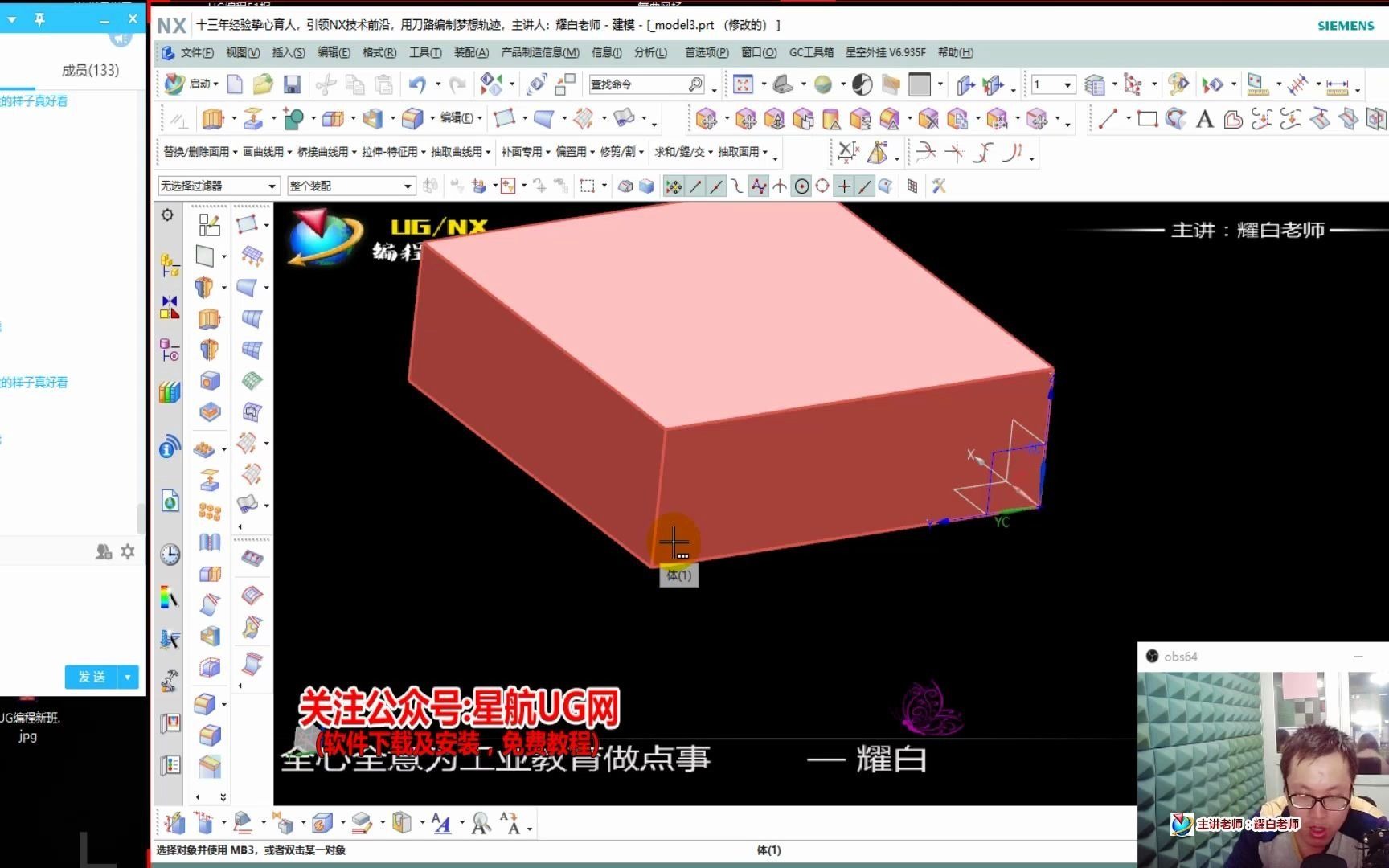This screenshot has width=1389, height=868.
Task: Select the Sketch tool in the side toolbar
Action: (x=209, y=224)
